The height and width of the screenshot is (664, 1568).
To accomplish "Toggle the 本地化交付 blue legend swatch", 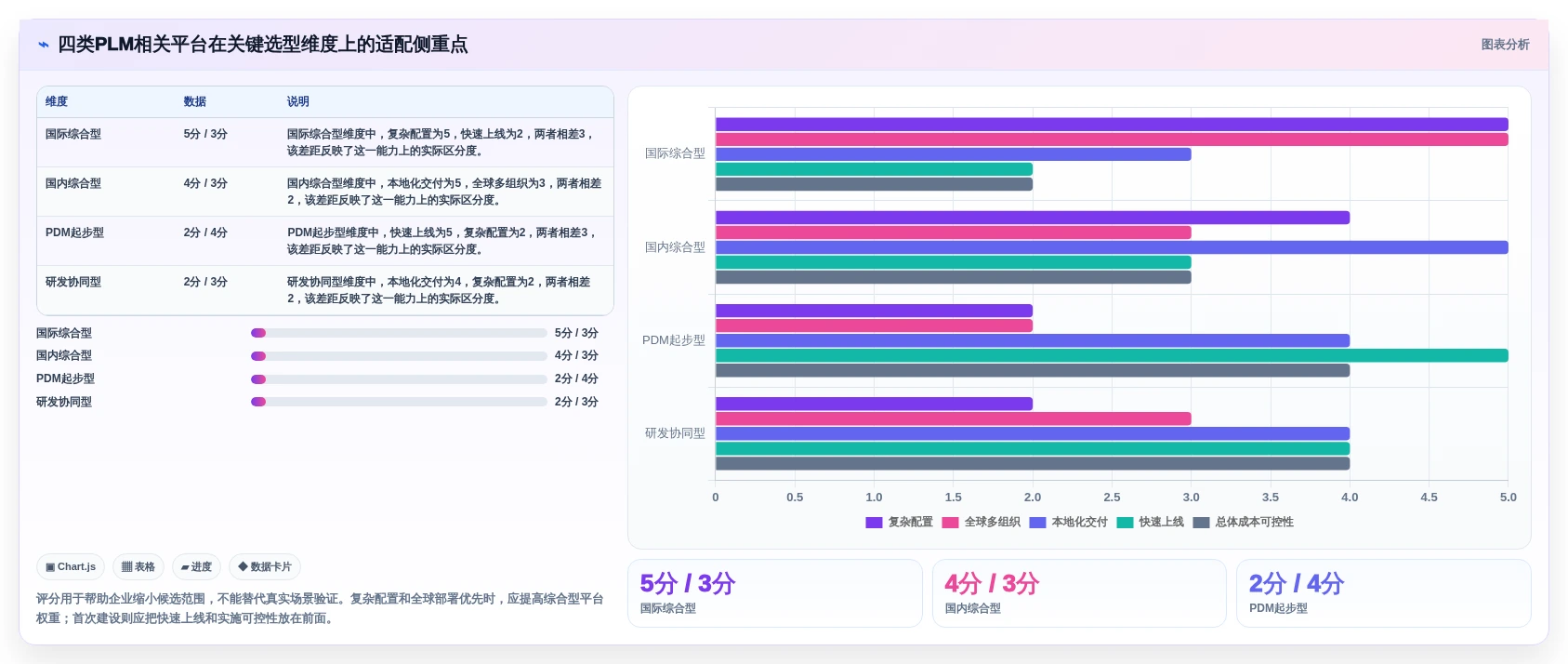I will click(x=1037, y=523).
